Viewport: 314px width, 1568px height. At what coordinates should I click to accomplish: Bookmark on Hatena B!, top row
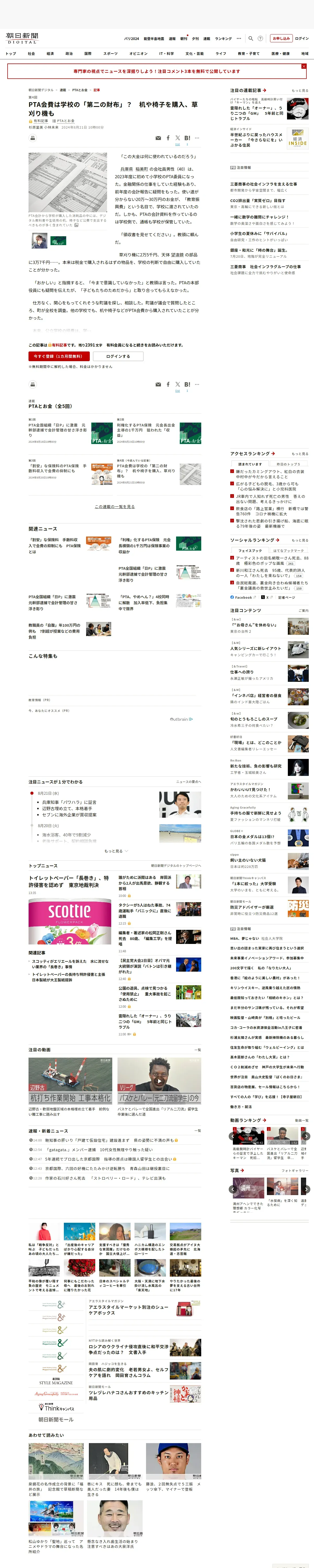(x=187, y=138)
